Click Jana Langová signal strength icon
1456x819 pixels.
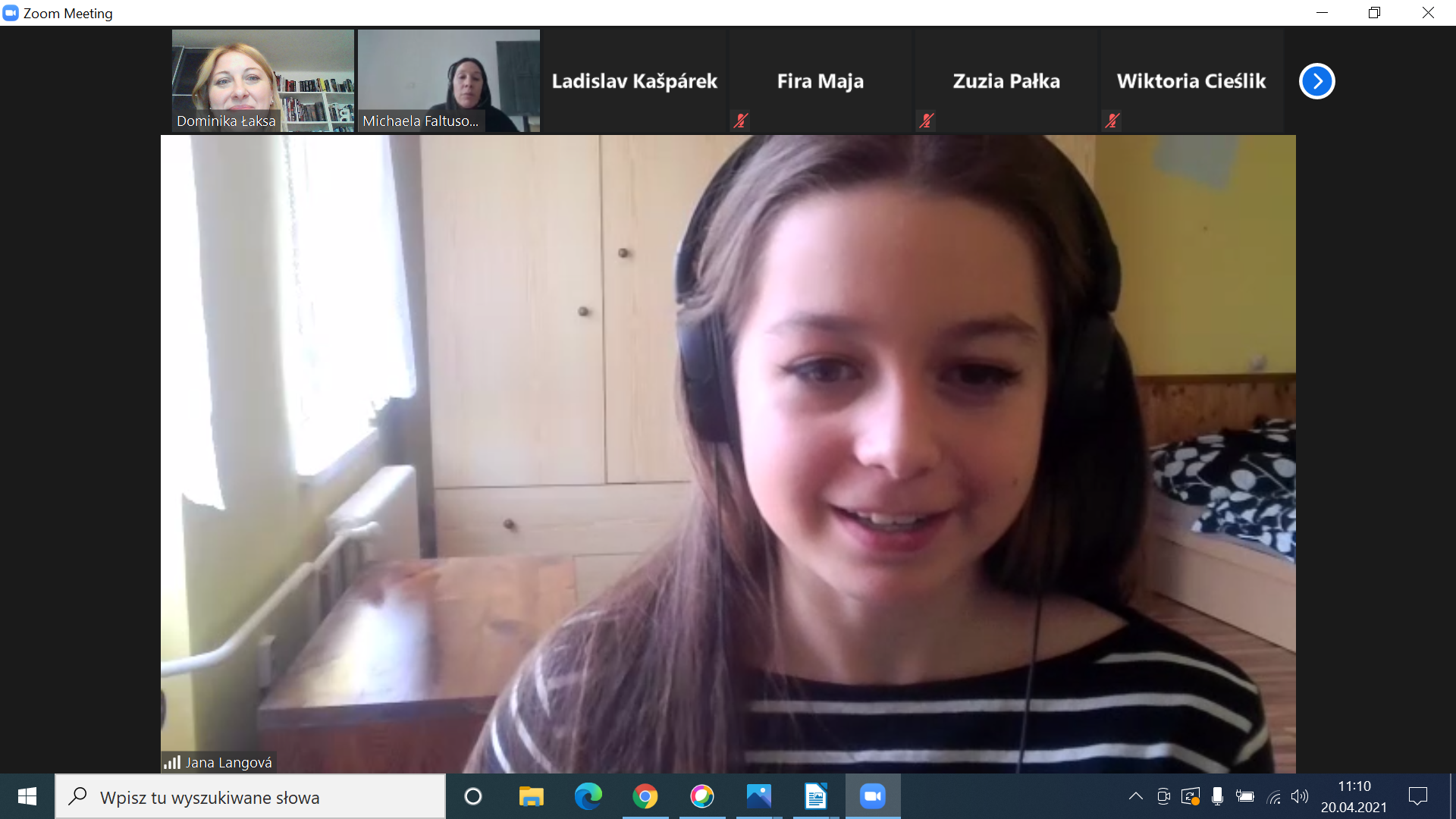172,762
